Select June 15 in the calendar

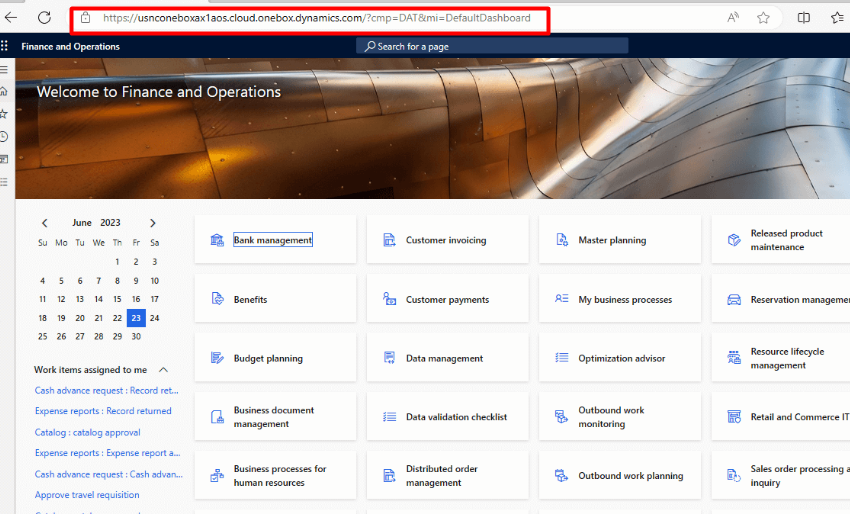[x=117, y=299]
